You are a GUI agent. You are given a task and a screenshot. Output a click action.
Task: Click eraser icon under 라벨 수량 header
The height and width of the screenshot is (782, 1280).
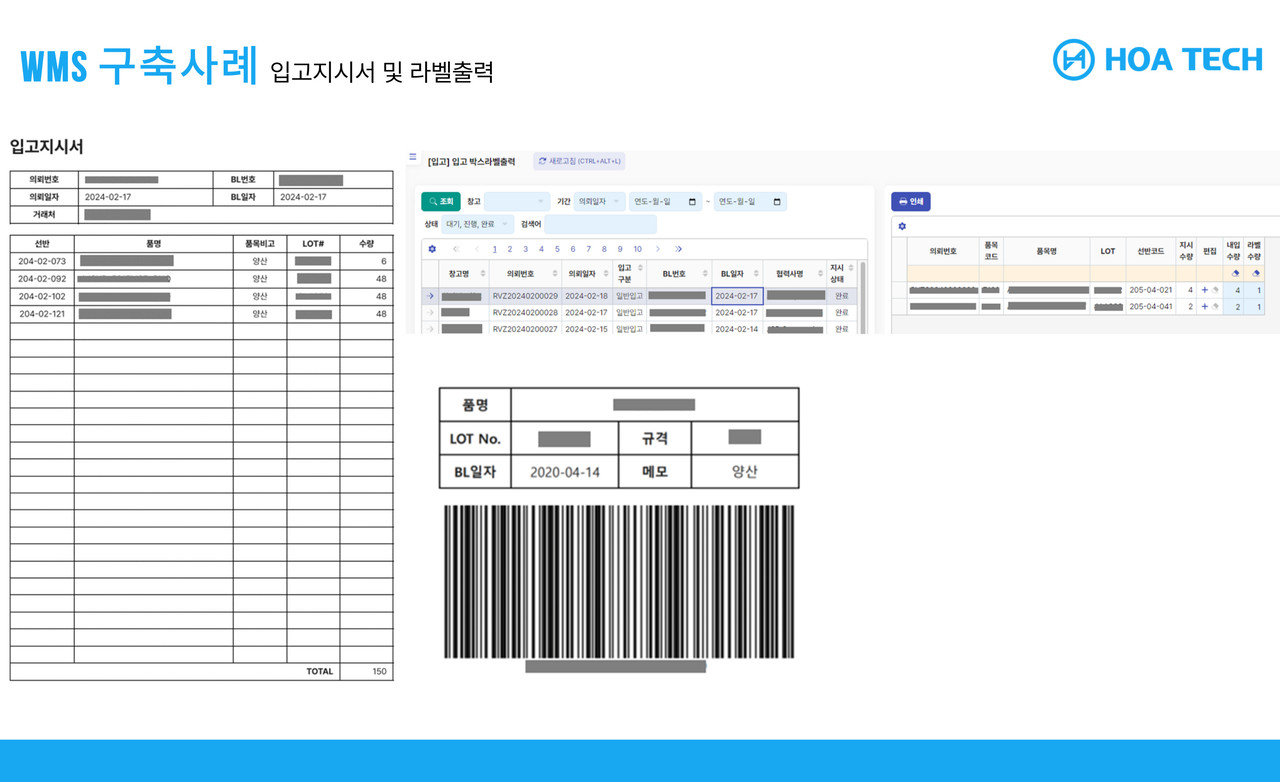1255,273
